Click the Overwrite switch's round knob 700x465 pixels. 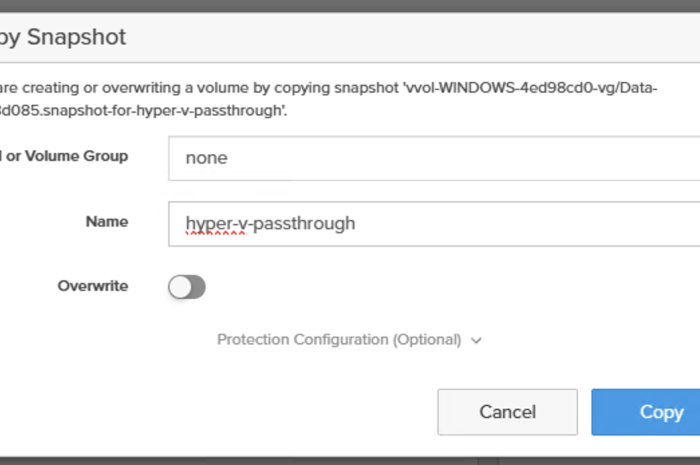pos(180,287)
